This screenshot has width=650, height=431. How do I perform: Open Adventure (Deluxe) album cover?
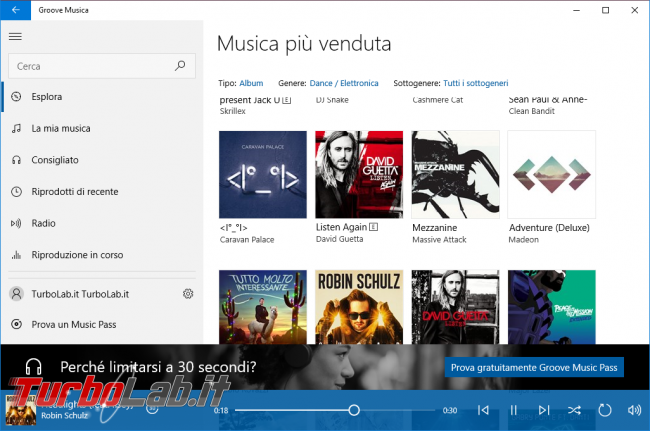(551, 174)
